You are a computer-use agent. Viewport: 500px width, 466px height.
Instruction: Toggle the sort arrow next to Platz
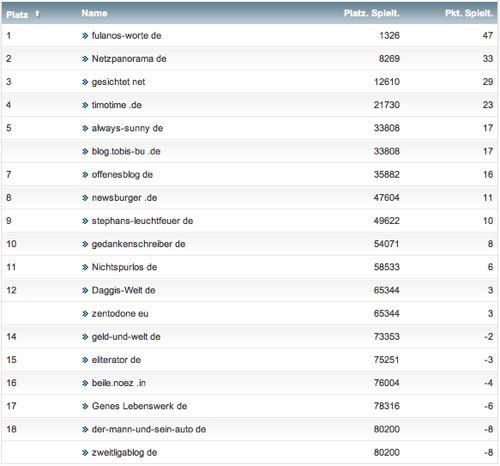37,14
